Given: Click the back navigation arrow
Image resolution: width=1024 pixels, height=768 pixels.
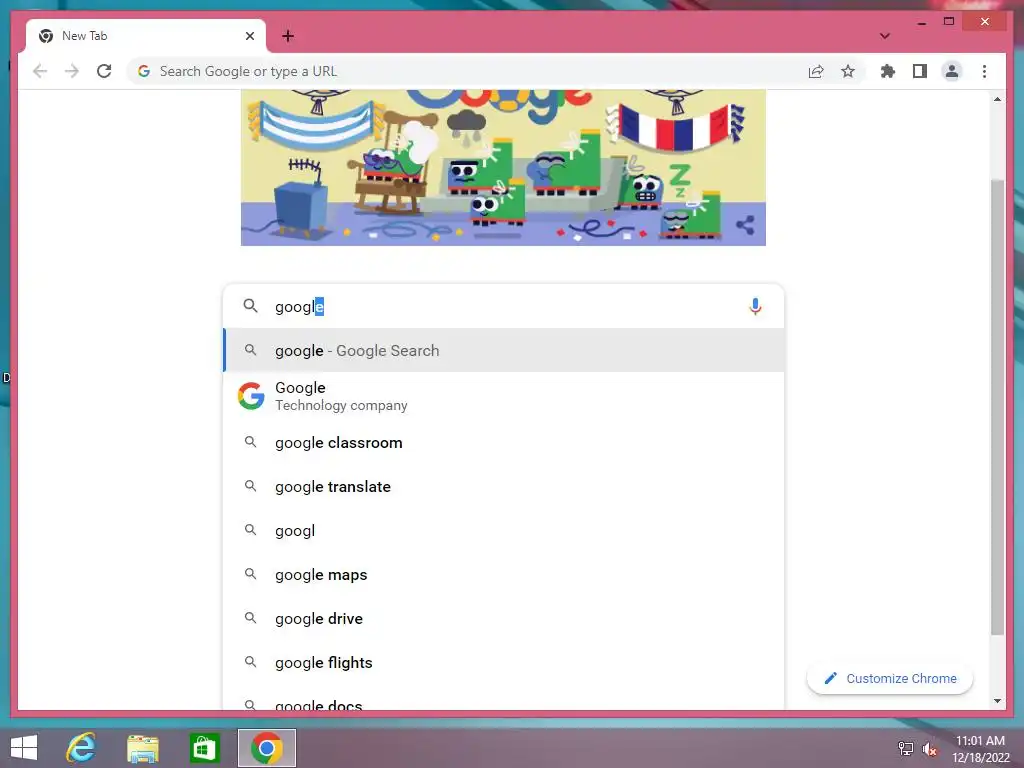Looking at the screenshot, I should pos(40,71).
